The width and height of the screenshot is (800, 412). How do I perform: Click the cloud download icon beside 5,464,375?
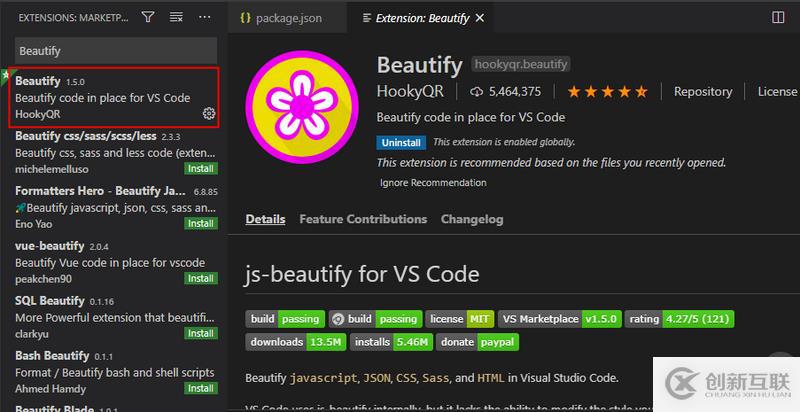477,92
